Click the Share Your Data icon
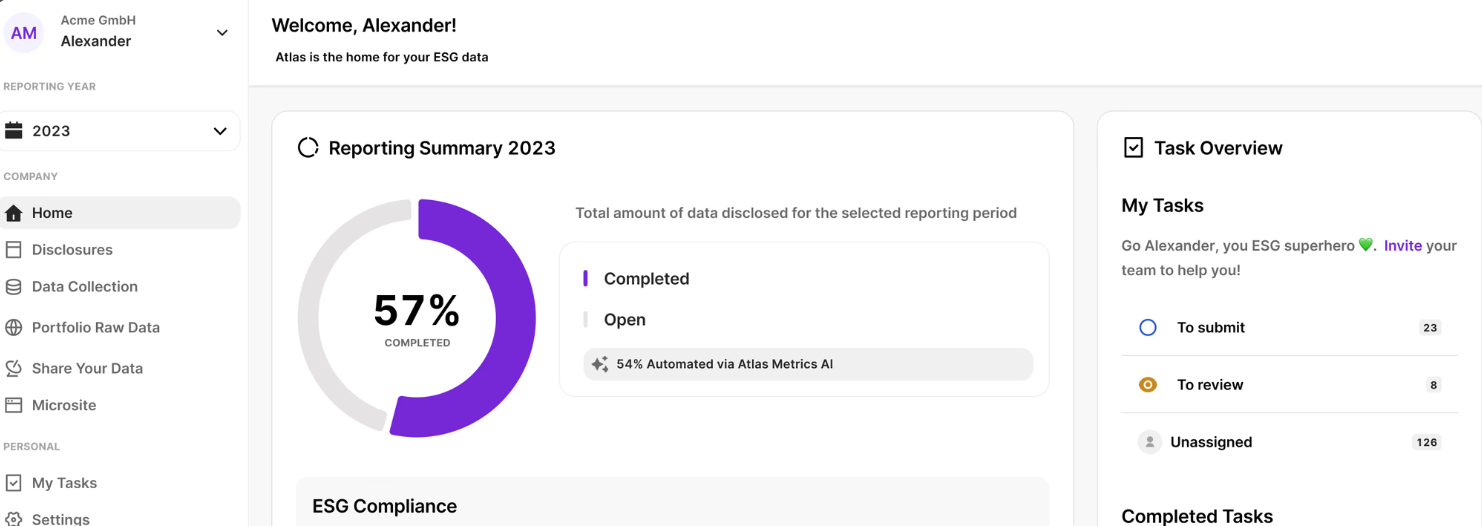Viewport: 1482px width, 526px height. tap(14, 368)
